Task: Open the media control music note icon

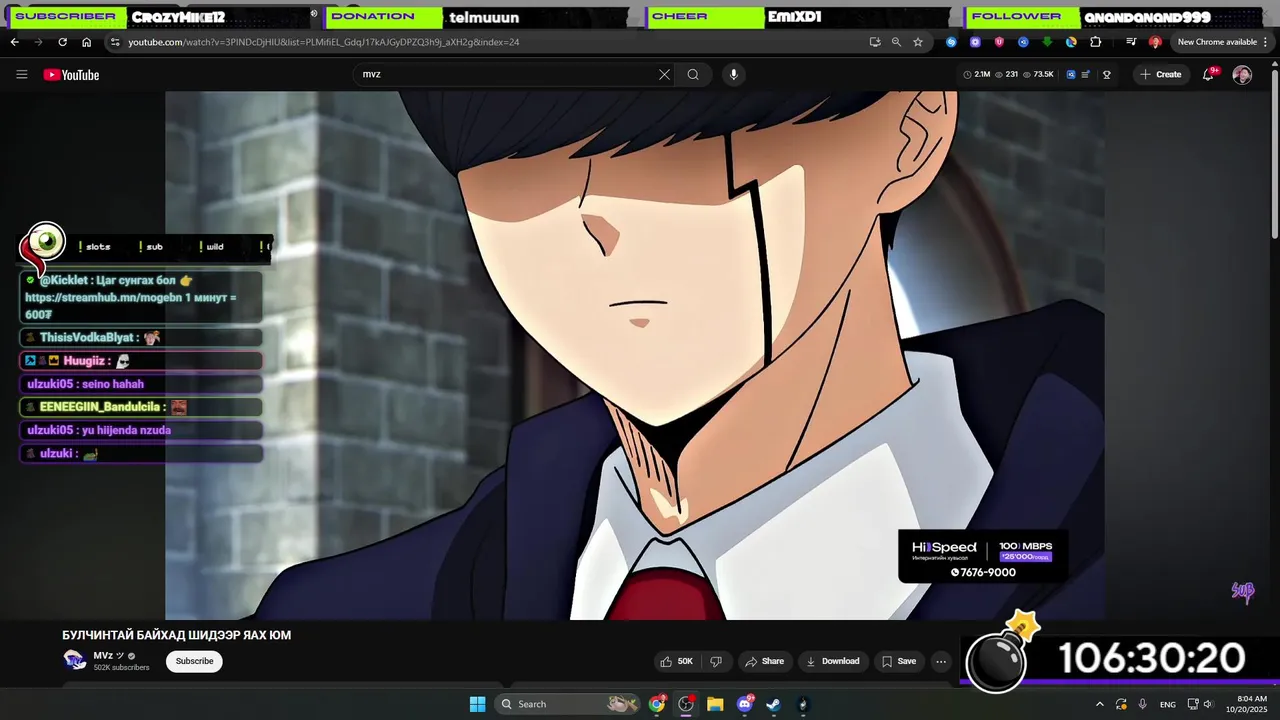Action: [1131, 42]
